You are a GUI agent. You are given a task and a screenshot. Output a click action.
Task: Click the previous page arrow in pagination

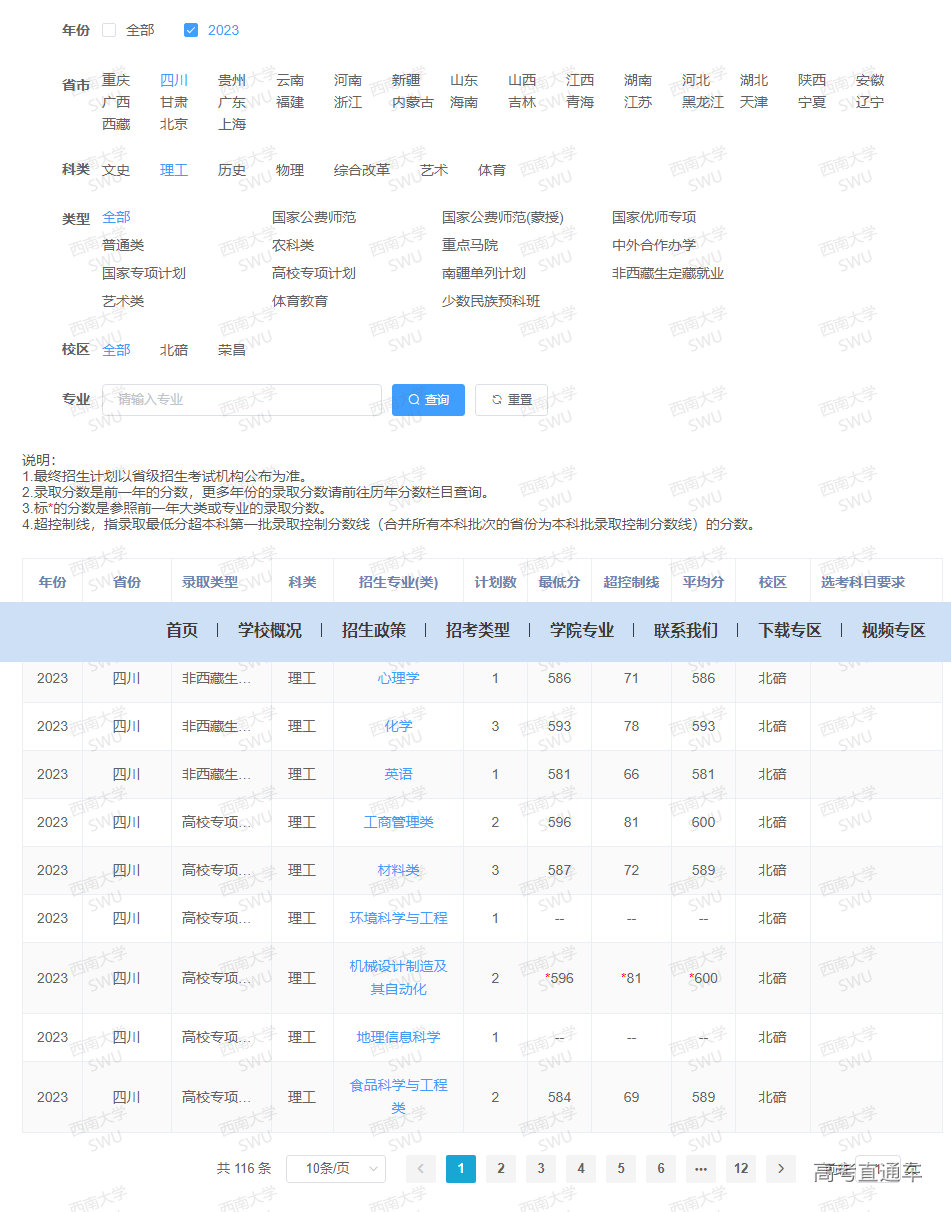pyautogui.click(x=420, y=1168)
